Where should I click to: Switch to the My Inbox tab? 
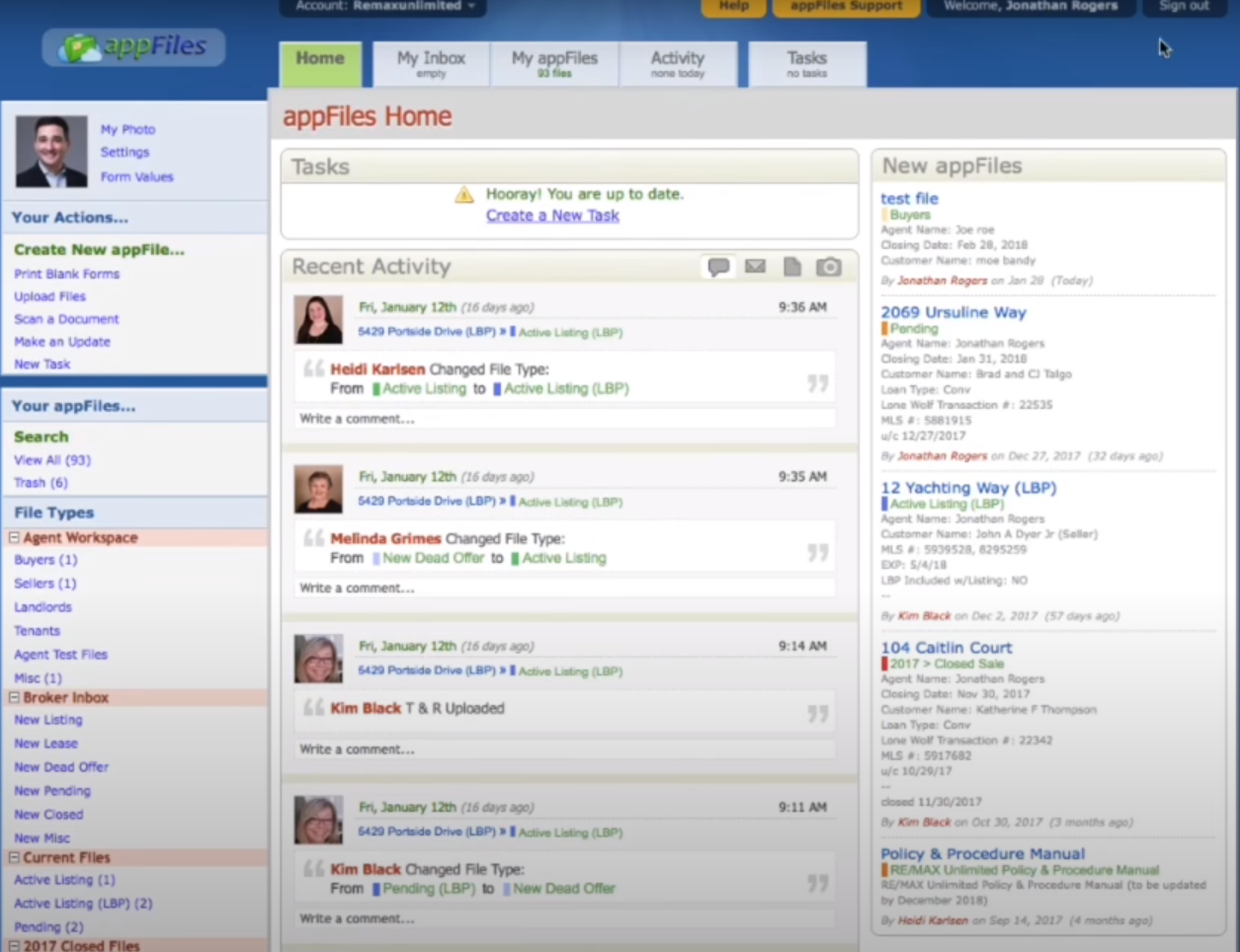pos(429,62)
